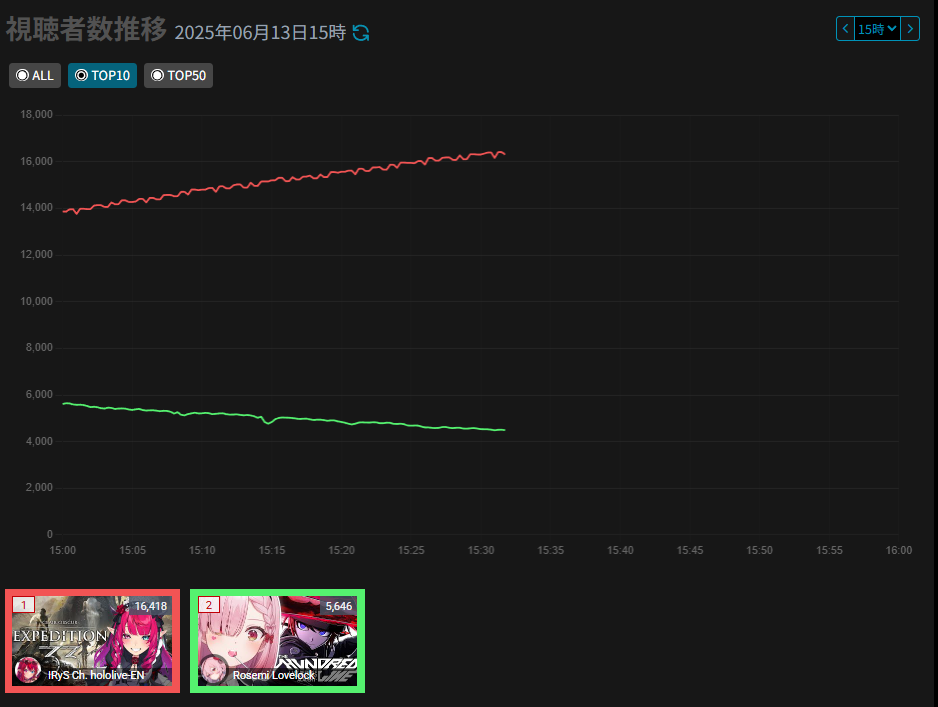
Task: Open the 15時 hour dropdown
Action: [x=877, y=29]
